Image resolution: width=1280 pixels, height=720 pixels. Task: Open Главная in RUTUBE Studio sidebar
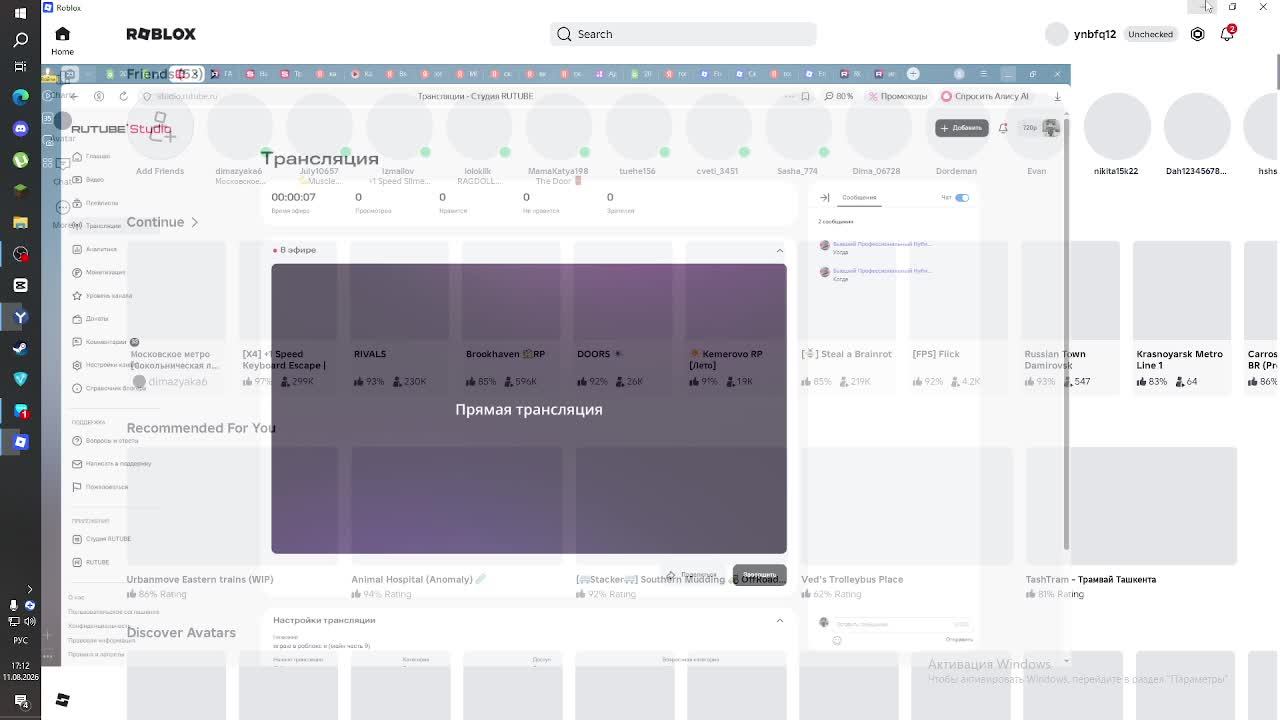point(91,157)
